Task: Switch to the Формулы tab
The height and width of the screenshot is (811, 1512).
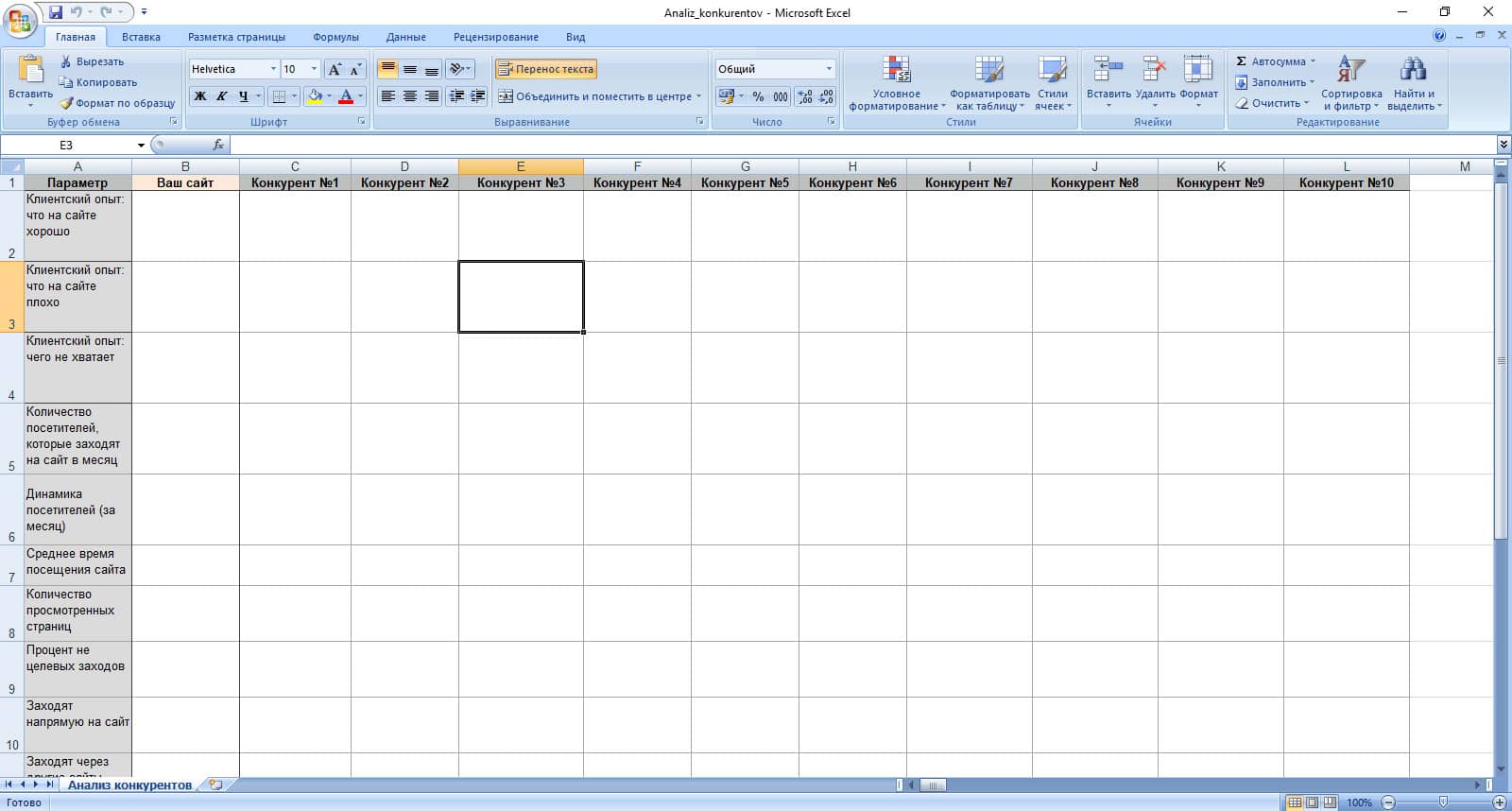Action: (335, 37)
